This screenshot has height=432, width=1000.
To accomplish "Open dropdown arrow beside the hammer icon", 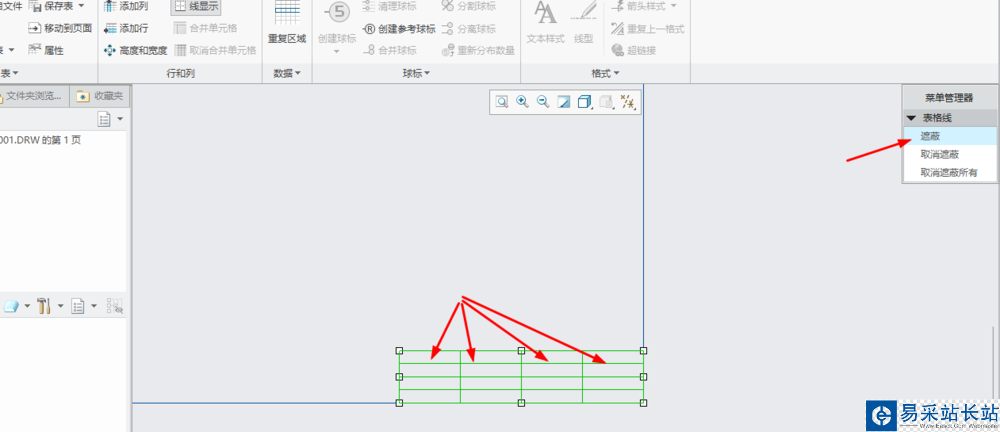I will (61, 306).
